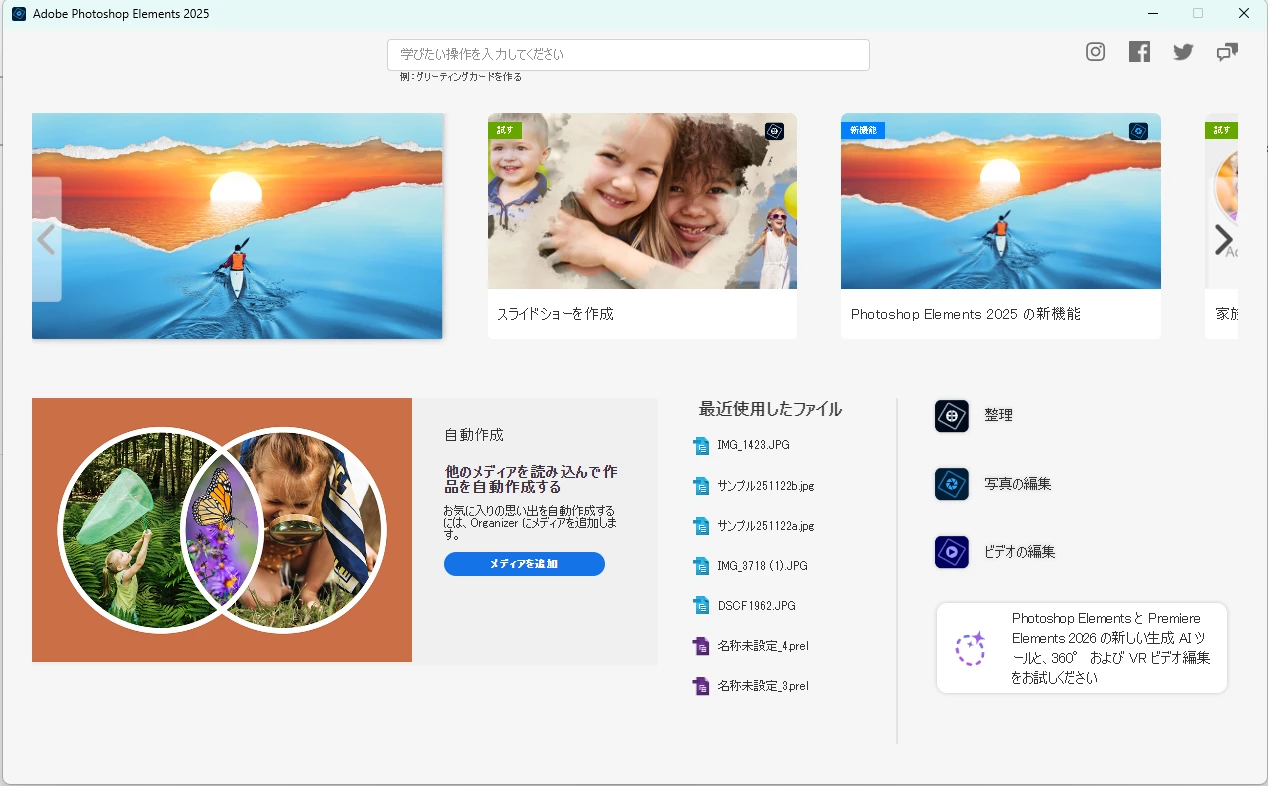Launch Video Editor via ビデオの編集 icon
Viewport: 1268px width, 786px height.
[x=951, y=552]
